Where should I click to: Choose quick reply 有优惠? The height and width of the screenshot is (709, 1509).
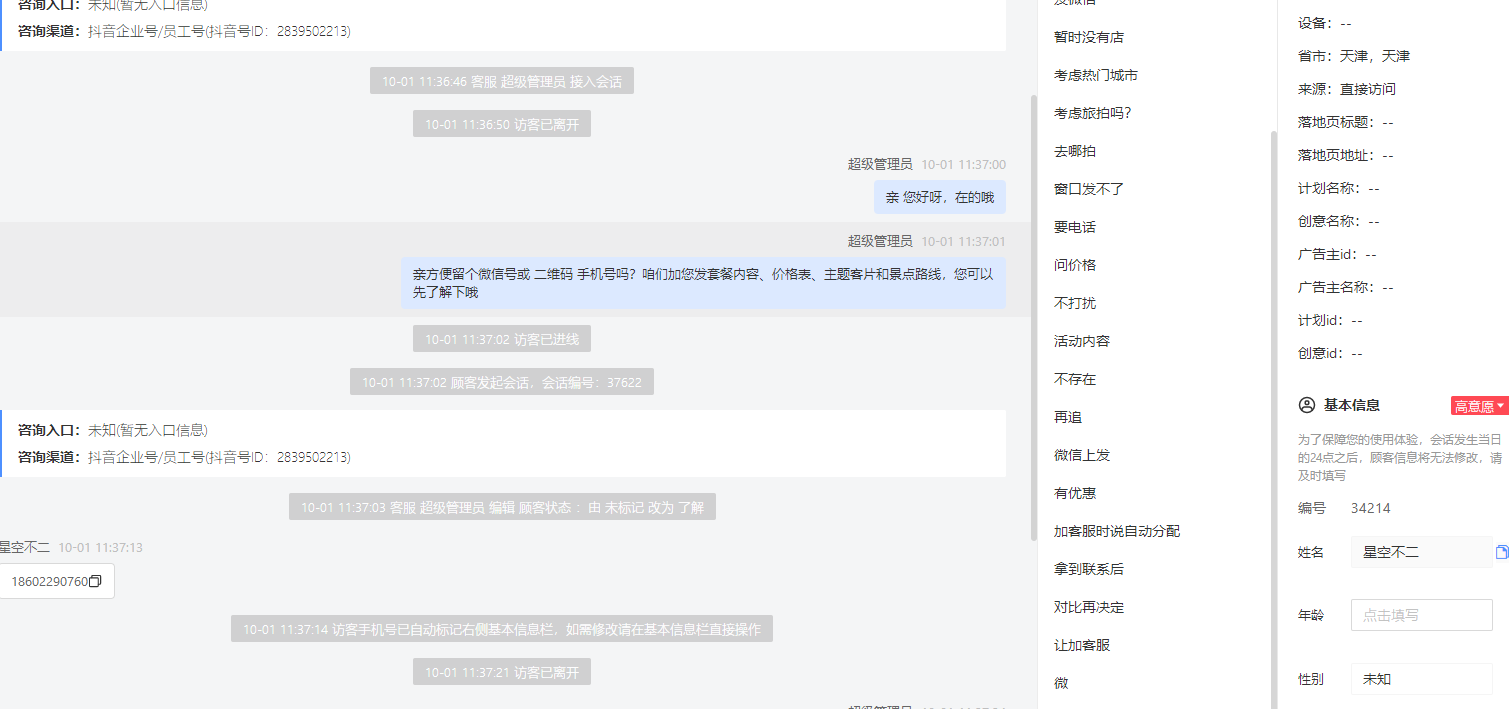pyautogui.click(x=1075, y=493)
